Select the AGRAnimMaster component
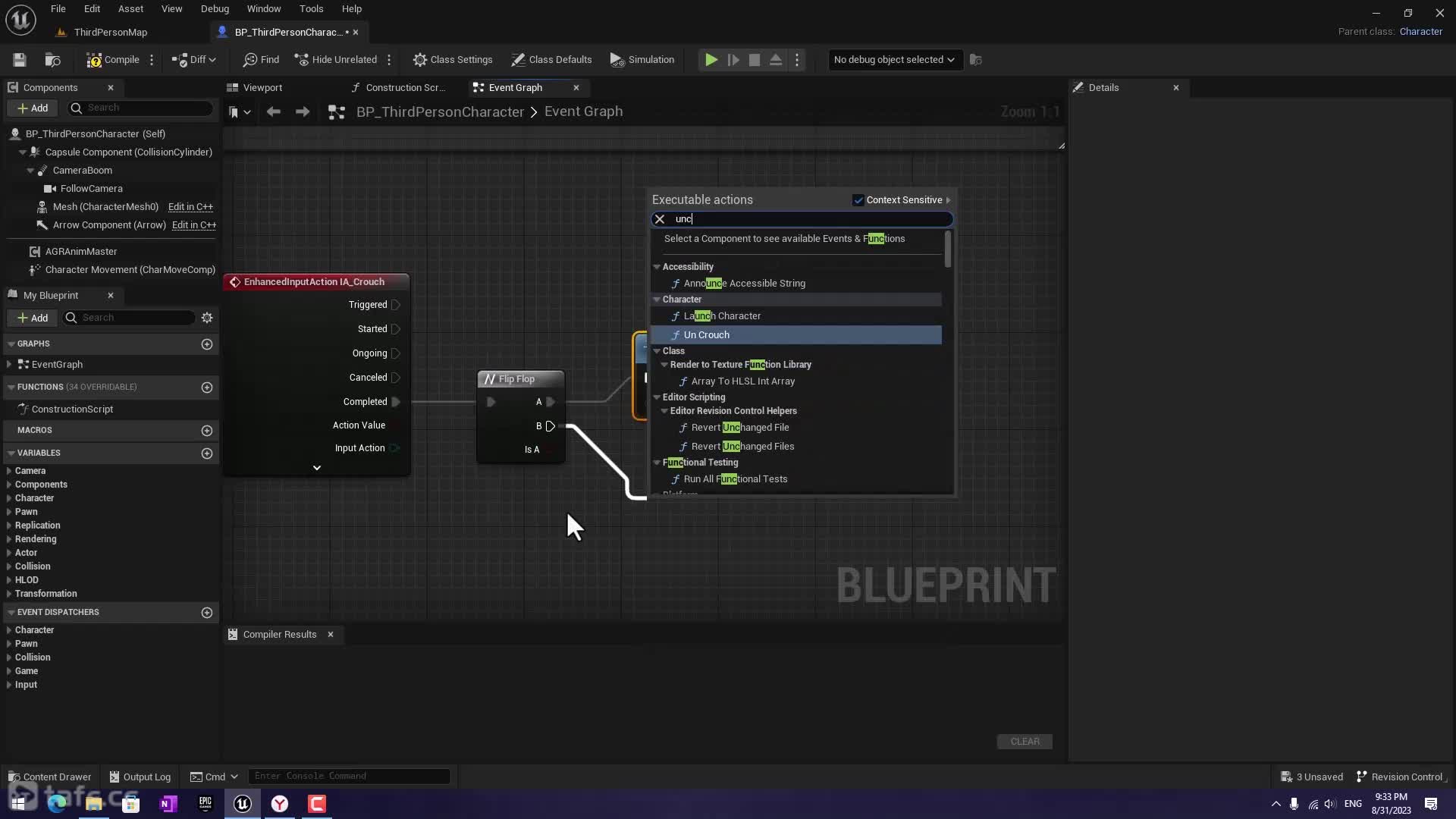Viewport: 1456px width, 819px height. click(80, 252)
